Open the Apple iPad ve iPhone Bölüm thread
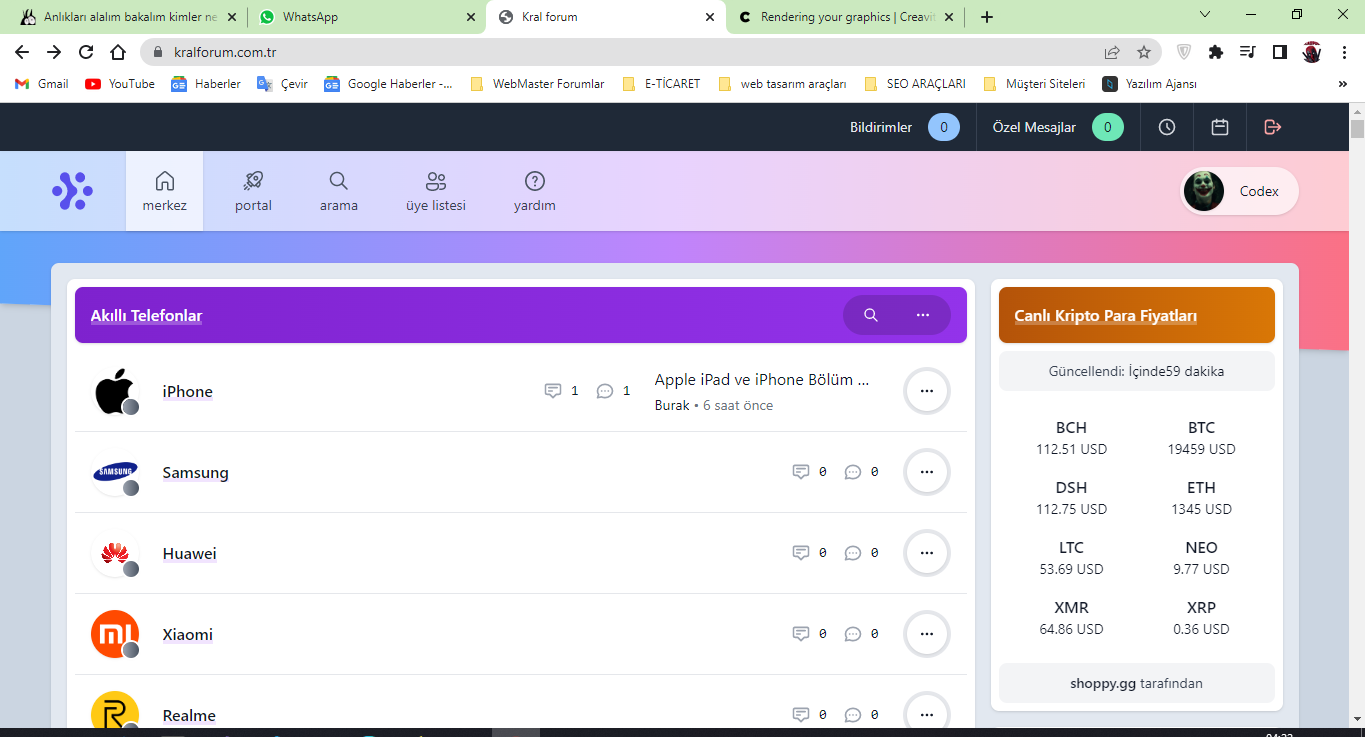The height and width of the screenshot is (737, 1365). point(762,380)
